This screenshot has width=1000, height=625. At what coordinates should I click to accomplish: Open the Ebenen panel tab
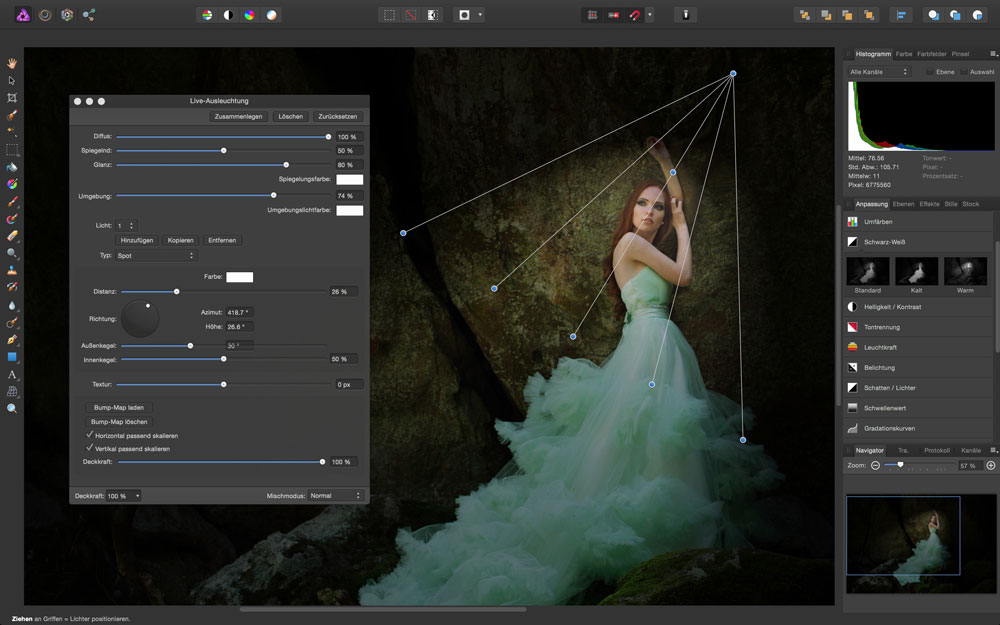pyautogui.click(x=903, y=203)
